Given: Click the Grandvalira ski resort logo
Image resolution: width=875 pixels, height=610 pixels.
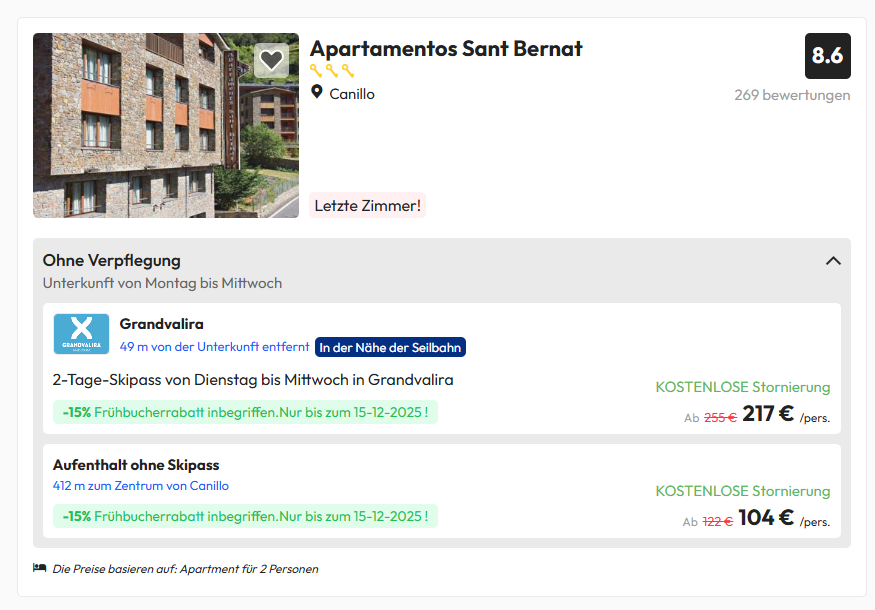Looking at the screenshot, I should click(81, 334).
